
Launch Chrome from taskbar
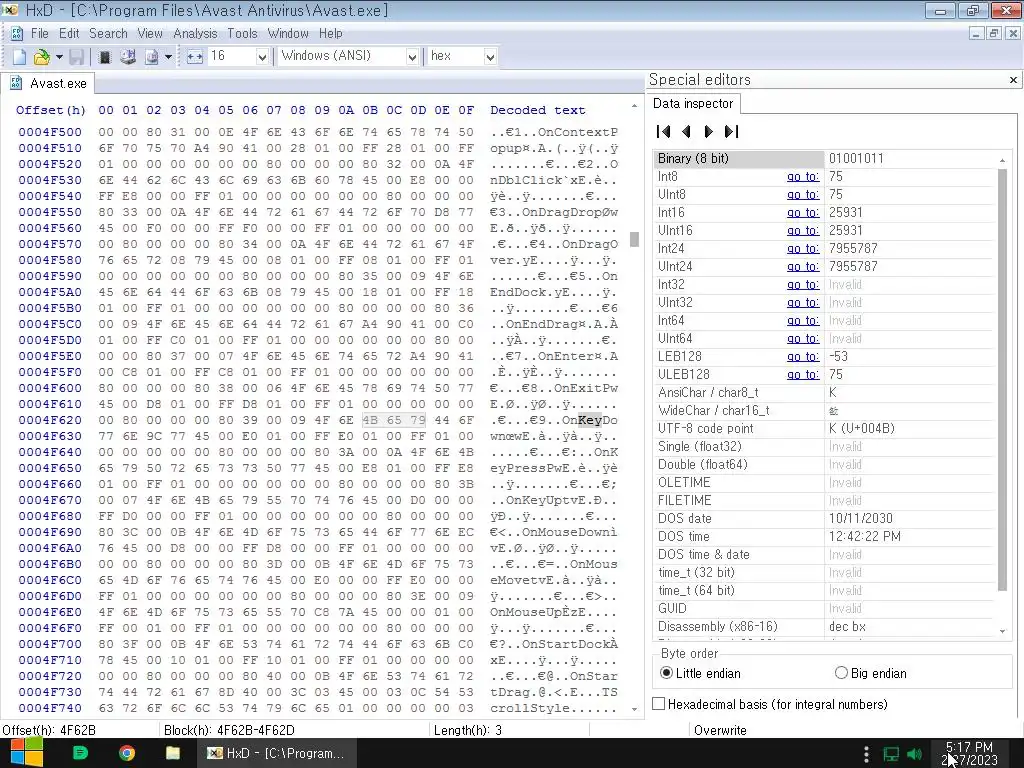(127, 753)
